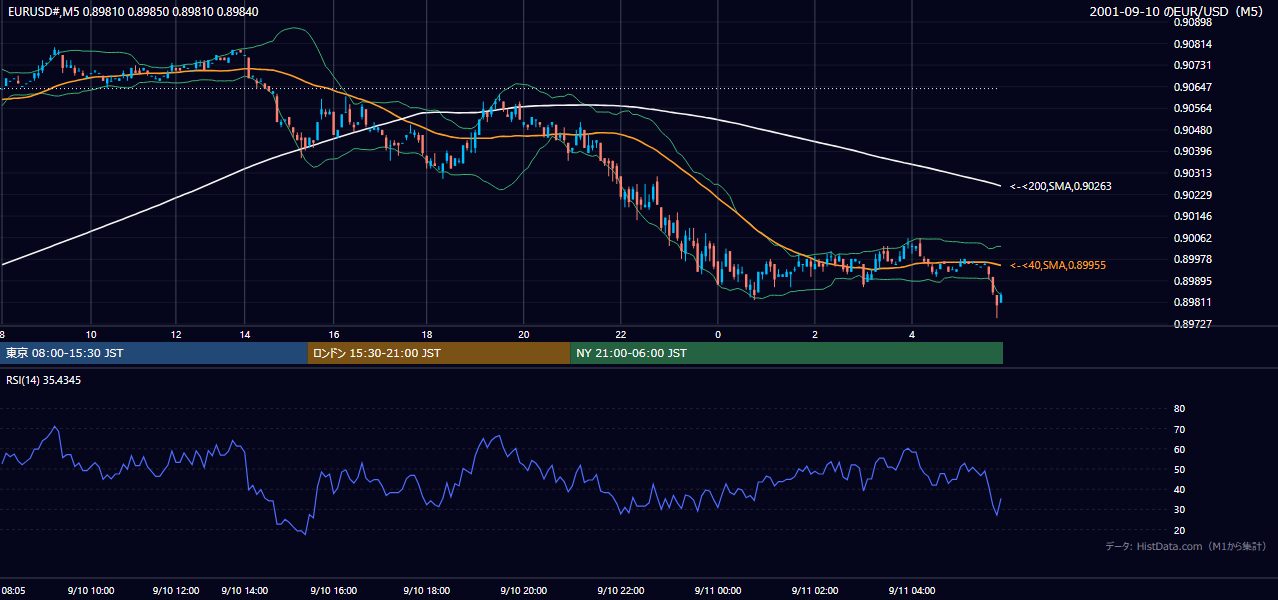Click RSI scale value 70
This screenshot has width=1278, height=600.
[x=1179, y=429]
